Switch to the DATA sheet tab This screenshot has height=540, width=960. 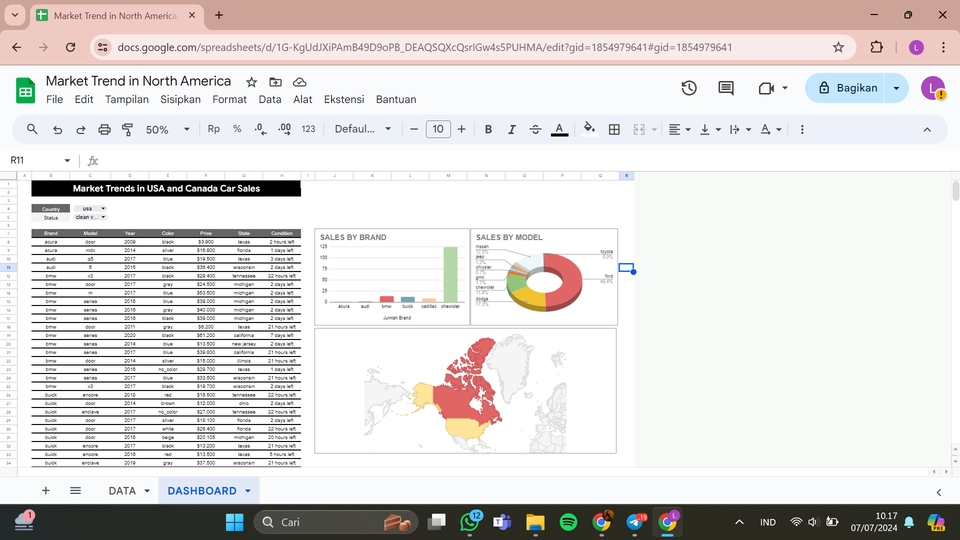(122, 490)
